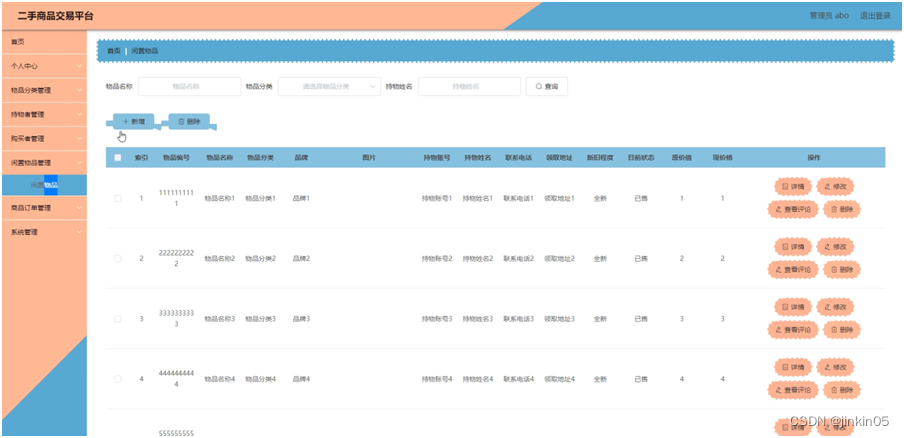Click 修改 for row 物品名称4
The height and width of the screenshot is (438, 904).
835,367
